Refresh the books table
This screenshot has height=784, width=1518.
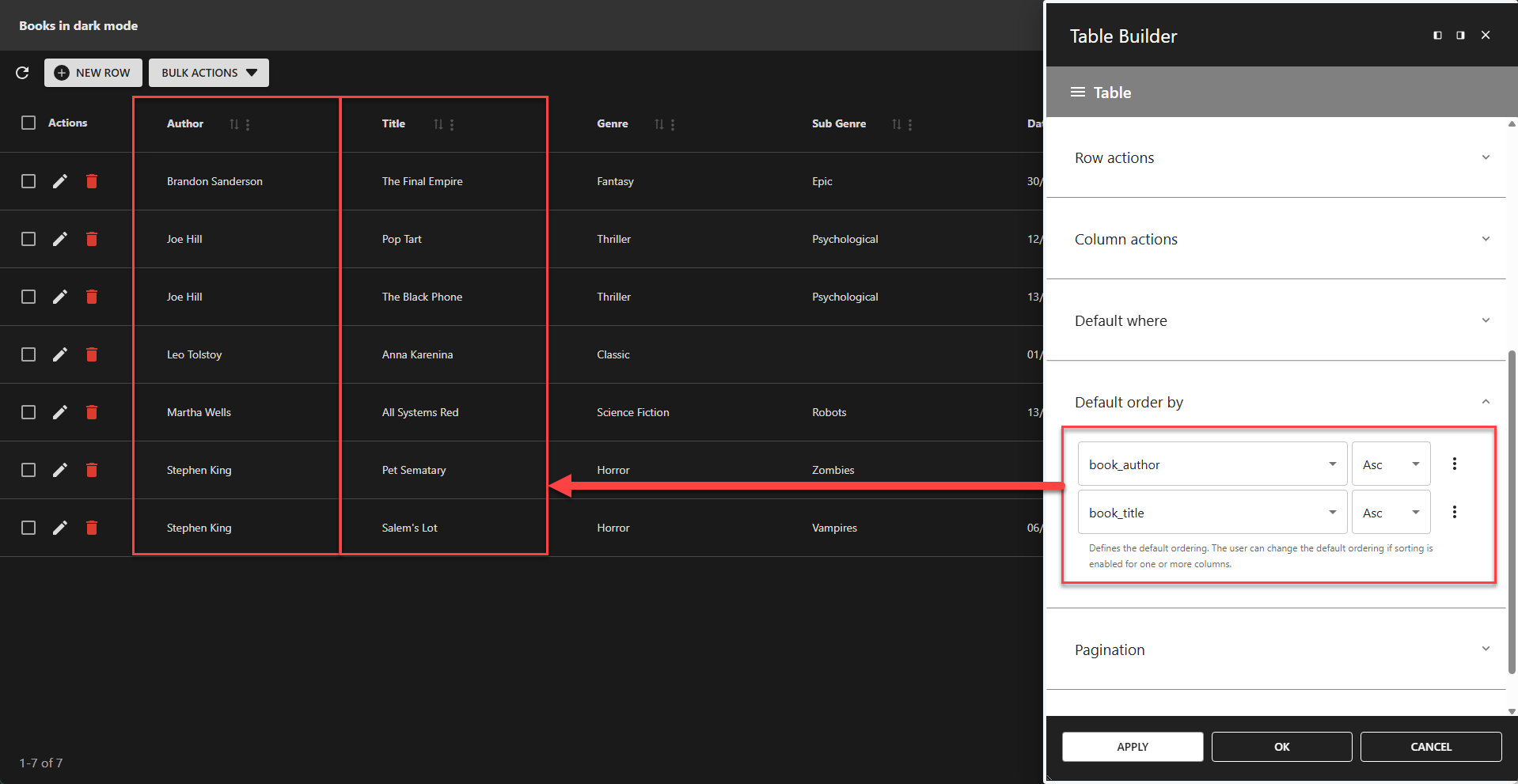tap(22, 73)
